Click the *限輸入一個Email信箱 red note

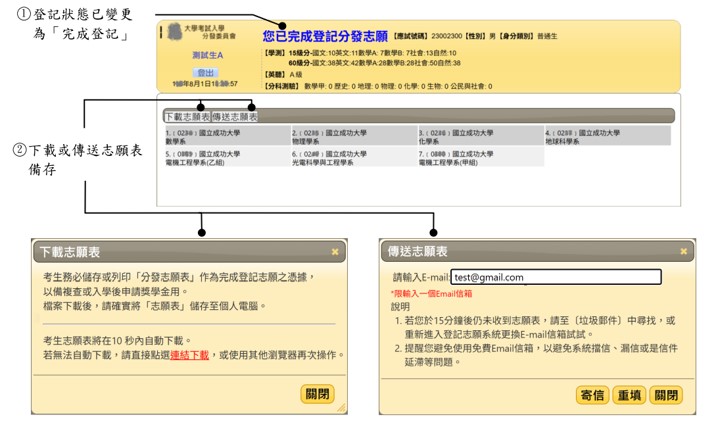pyautogui.click(x=431, y=294)
